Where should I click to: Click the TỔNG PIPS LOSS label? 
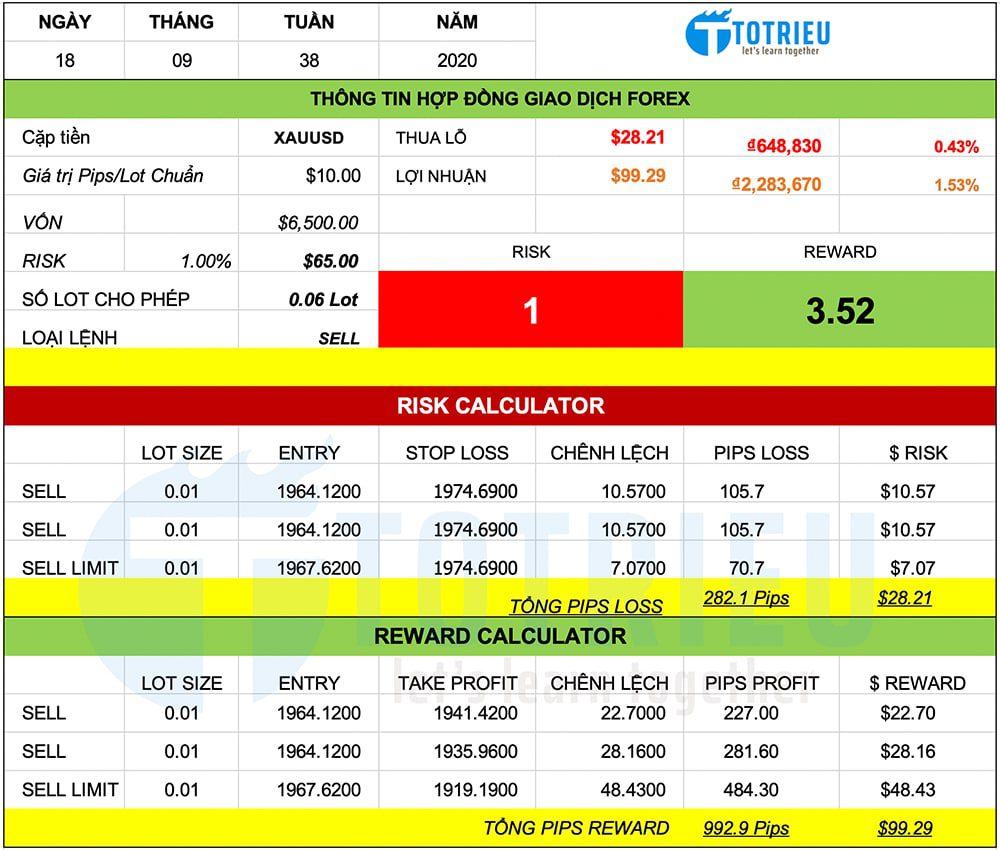[x=585, y=606]
